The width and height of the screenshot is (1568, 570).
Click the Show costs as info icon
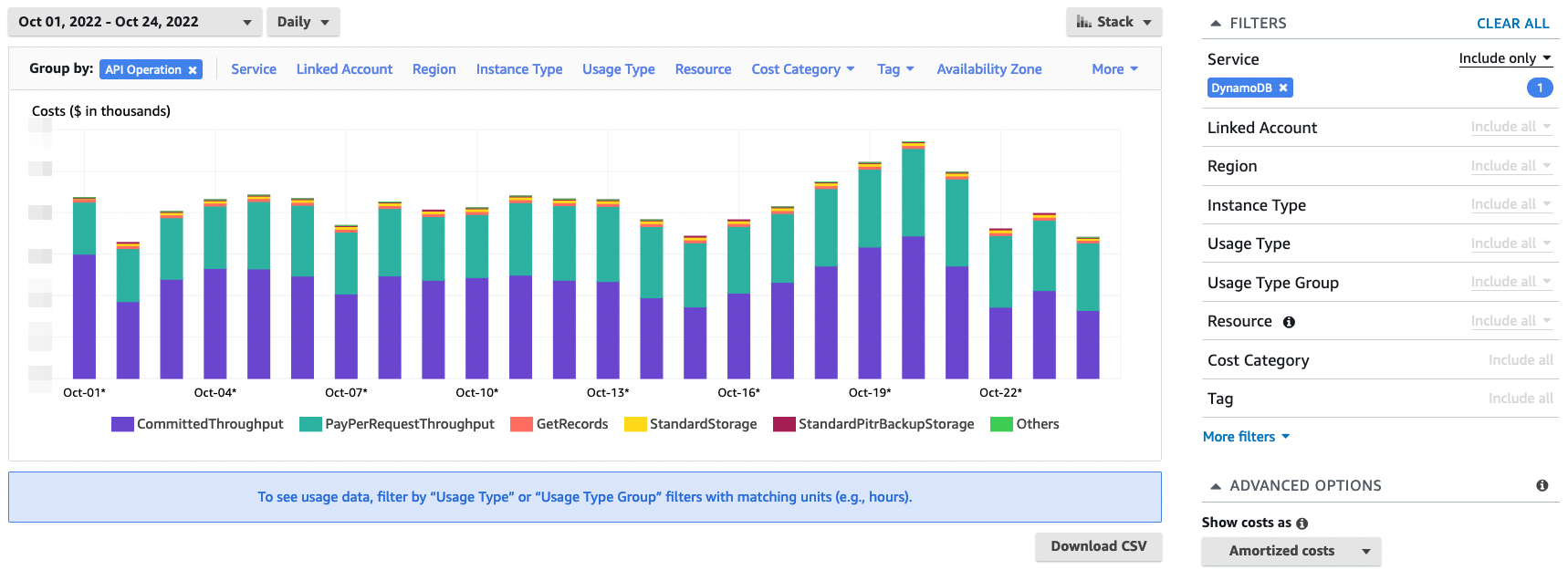click(x=1301, y=523)
